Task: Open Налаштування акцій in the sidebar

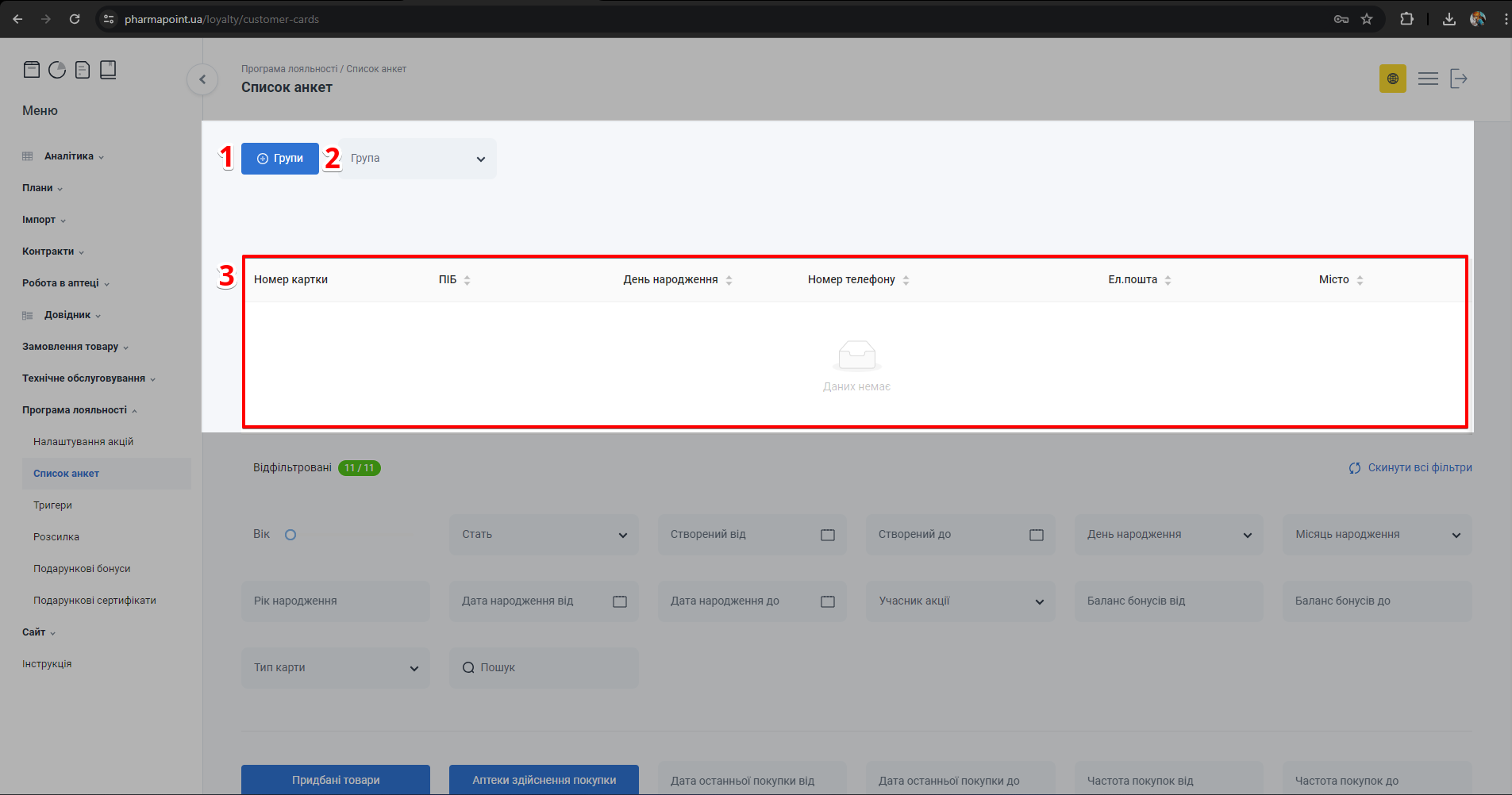Action: click(83, 442)
